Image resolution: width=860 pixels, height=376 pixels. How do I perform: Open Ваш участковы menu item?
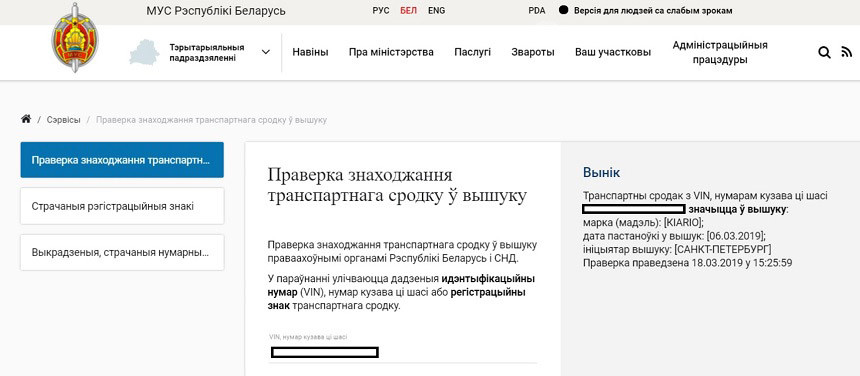613,53
